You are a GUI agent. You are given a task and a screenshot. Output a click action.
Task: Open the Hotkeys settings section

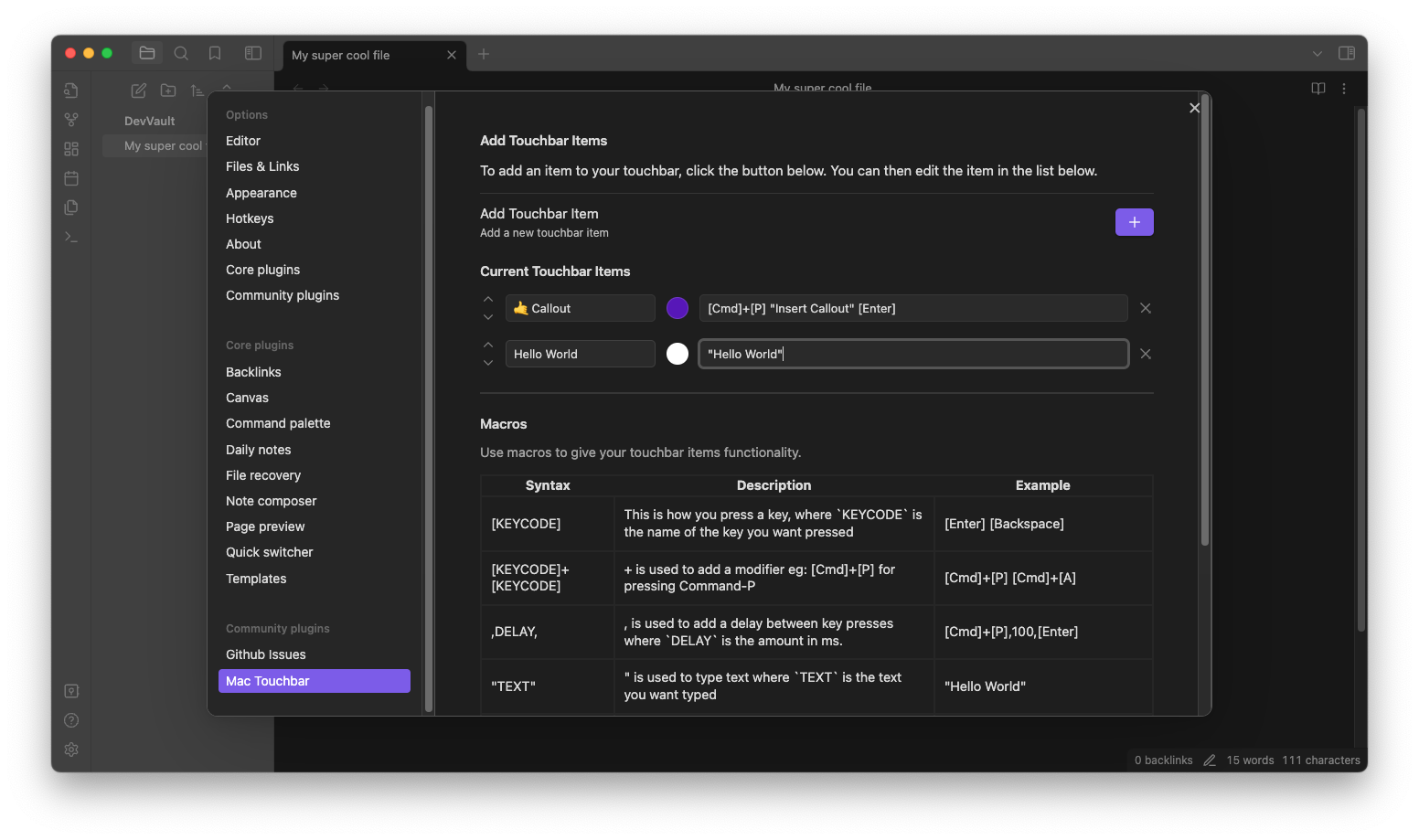click(249, 218)
